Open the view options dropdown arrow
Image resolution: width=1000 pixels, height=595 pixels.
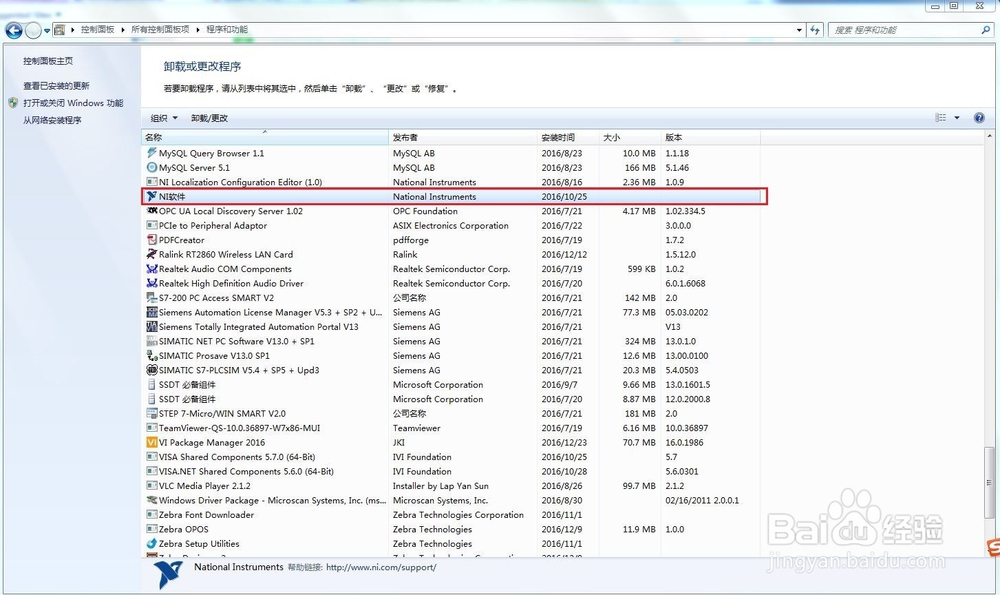(x=957, y=117)
